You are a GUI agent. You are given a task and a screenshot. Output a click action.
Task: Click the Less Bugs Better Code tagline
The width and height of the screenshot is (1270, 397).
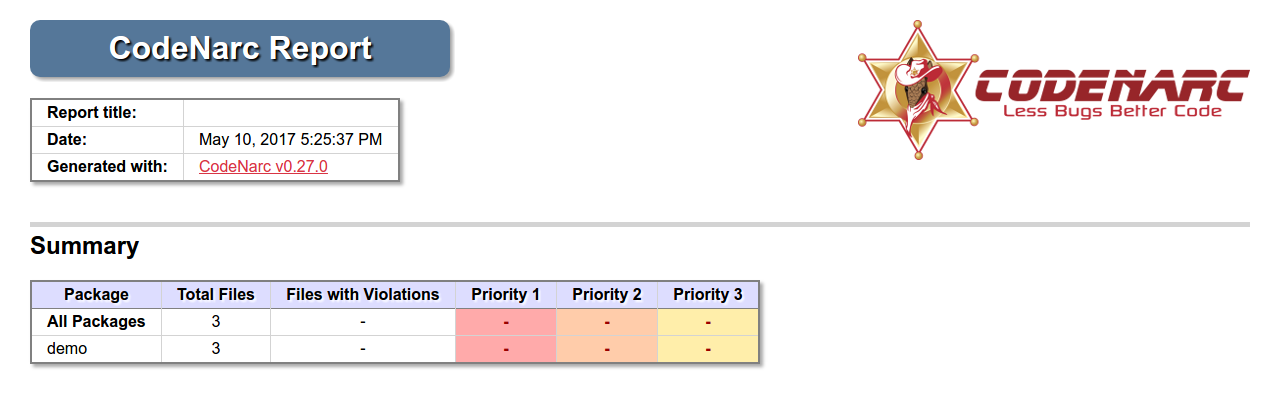pyautogui.click(x=1112, y=111)
